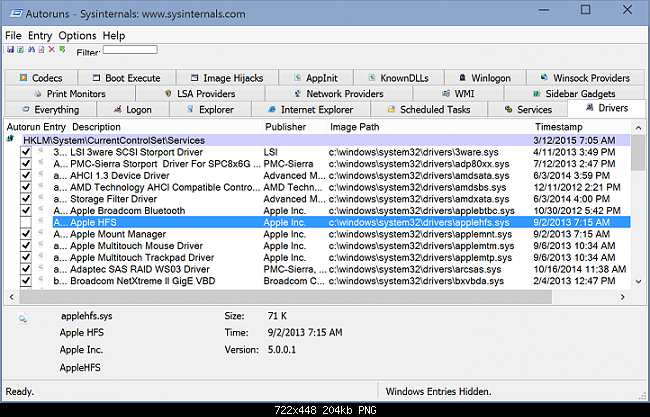This screenshot has width=650, height=417.
Task: Sort by the Autorun Entry column header
Action: 36,127
